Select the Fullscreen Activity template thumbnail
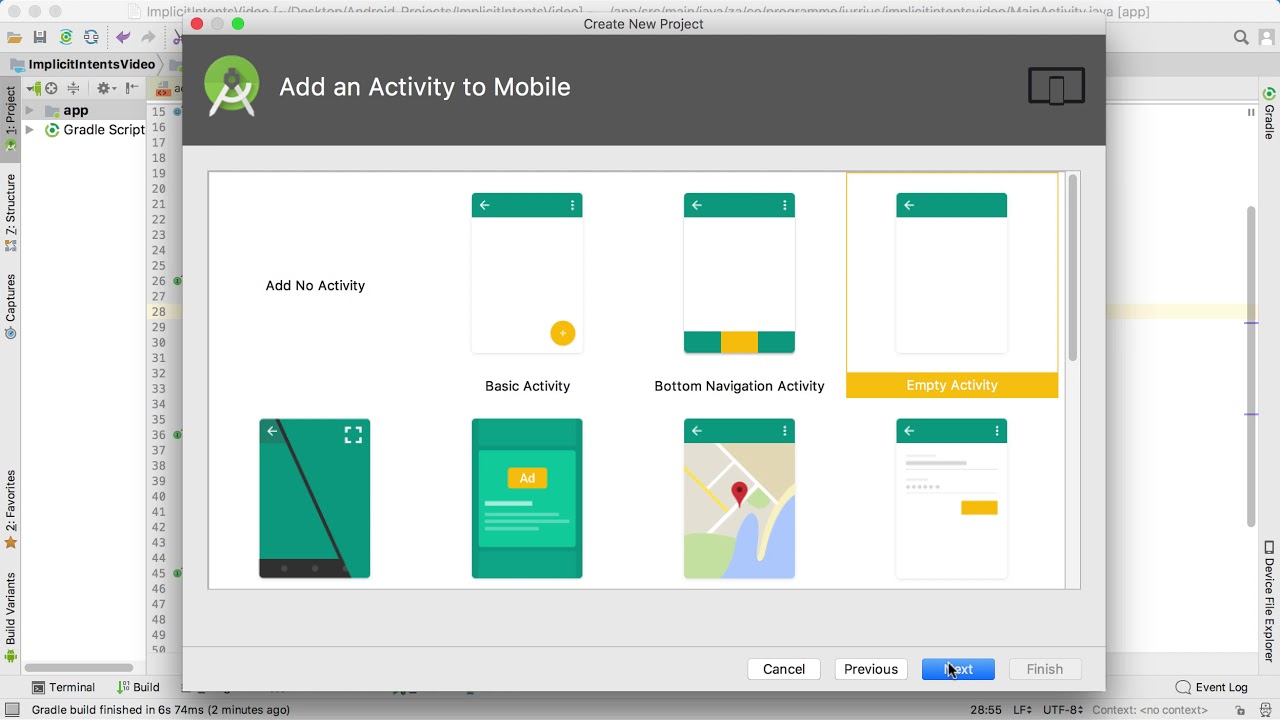1280x720 pixels. [315, 498]
